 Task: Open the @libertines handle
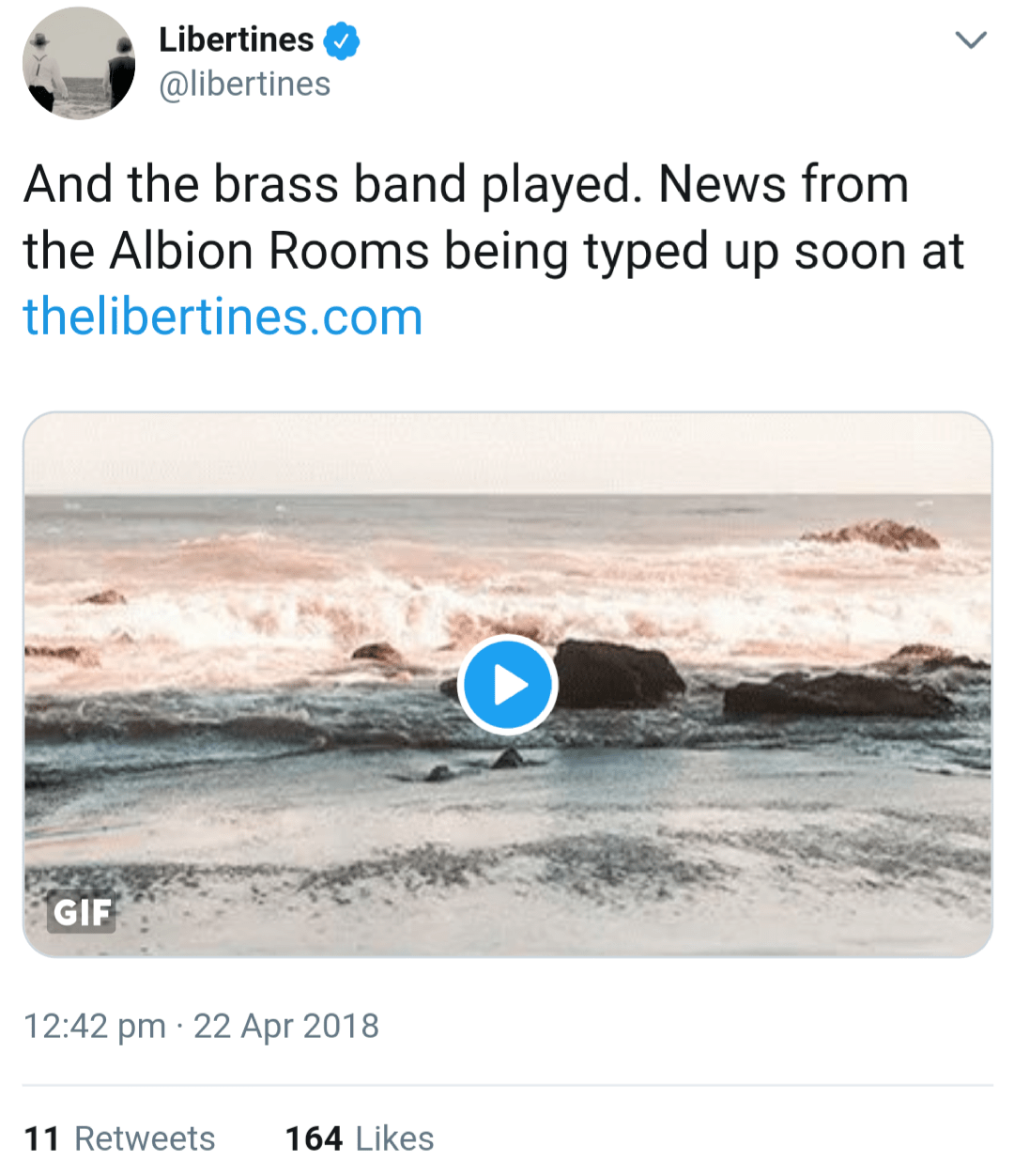pyautogui.click(x=244, y=85)
